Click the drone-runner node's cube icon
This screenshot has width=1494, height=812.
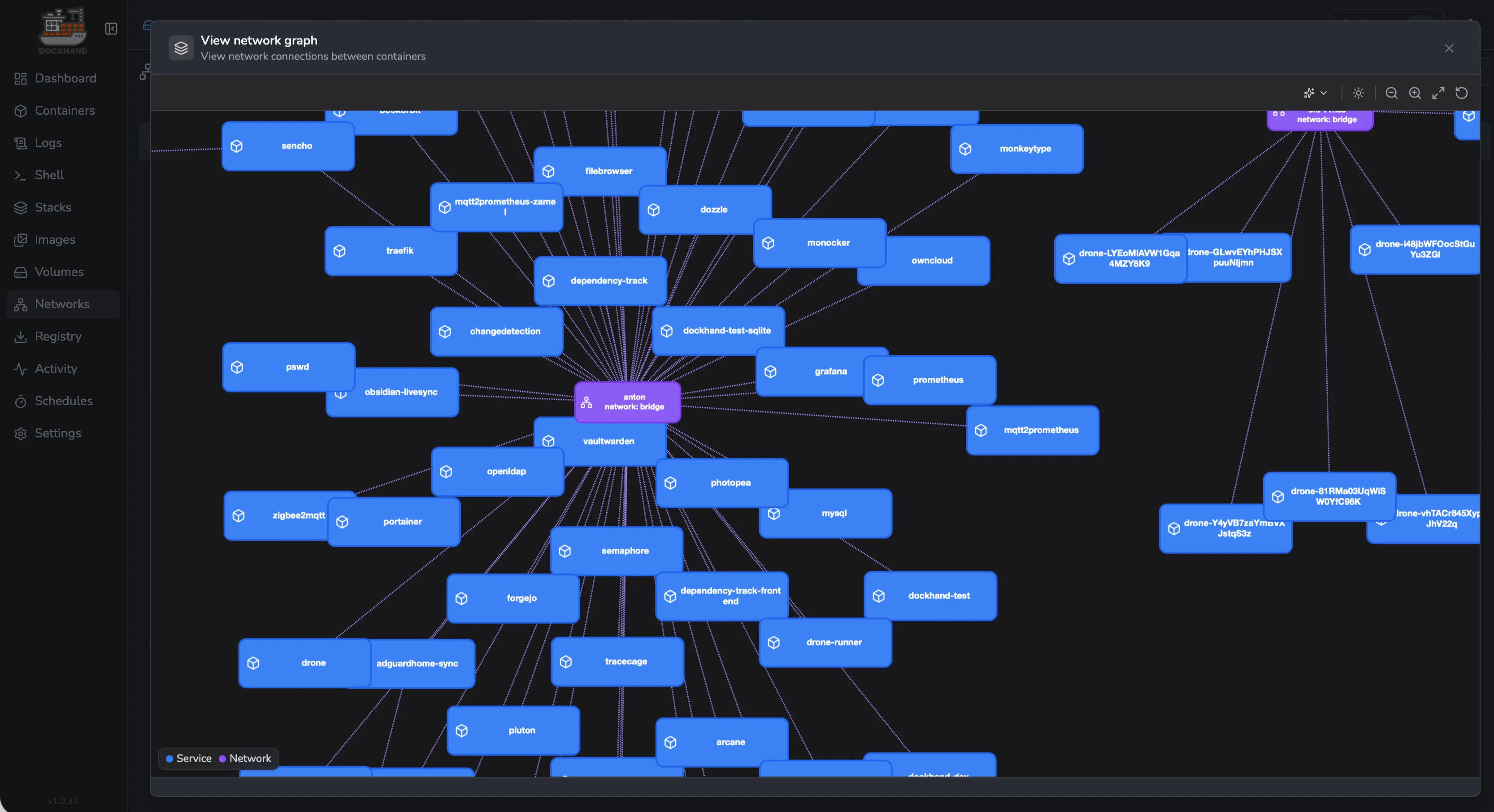coord(774,643)
